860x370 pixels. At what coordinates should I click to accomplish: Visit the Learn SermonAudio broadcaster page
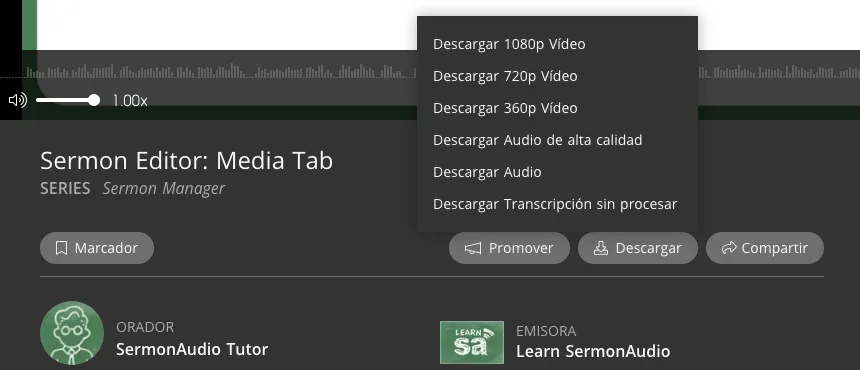pyautogui.click(x=593, y=351)
